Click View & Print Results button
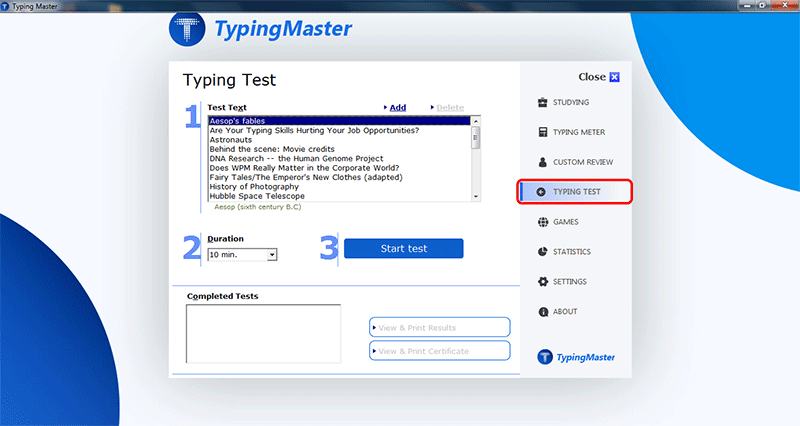The image size is (800, 426). click(439, 328)
